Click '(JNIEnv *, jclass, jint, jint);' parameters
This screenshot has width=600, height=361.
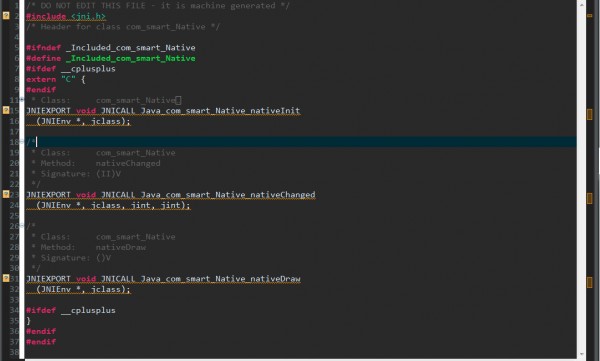click(x=113, y=205)
